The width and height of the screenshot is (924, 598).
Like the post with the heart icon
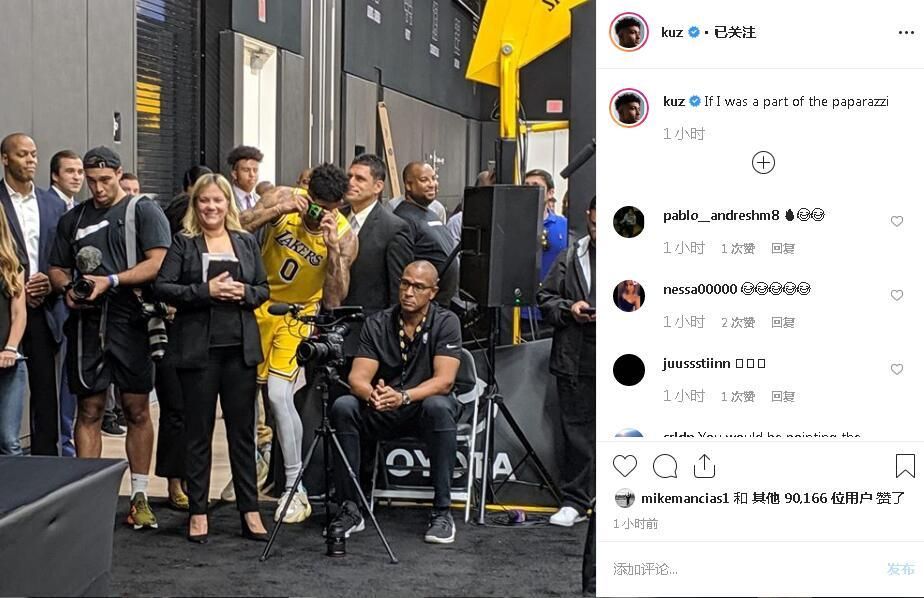coord(625,466)
